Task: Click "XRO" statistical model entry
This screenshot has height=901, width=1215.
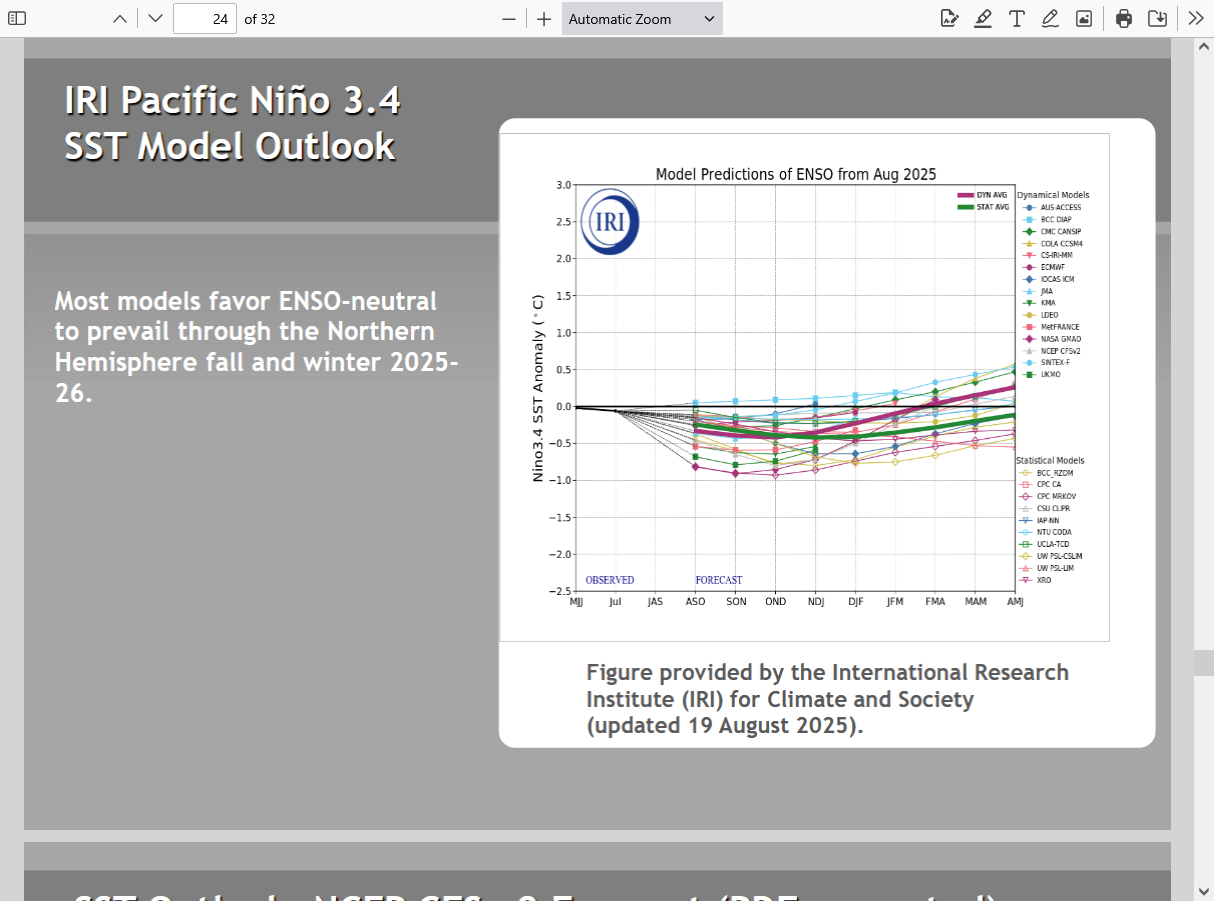Action: (x=1035, y=580)
